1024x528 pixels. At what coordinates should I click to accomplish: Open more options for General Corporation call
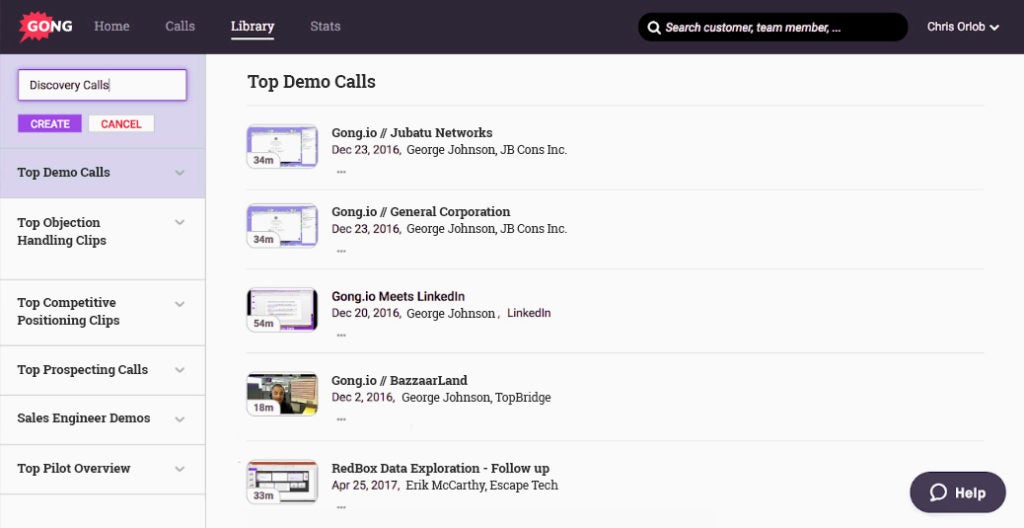click(x=341, y=251)
